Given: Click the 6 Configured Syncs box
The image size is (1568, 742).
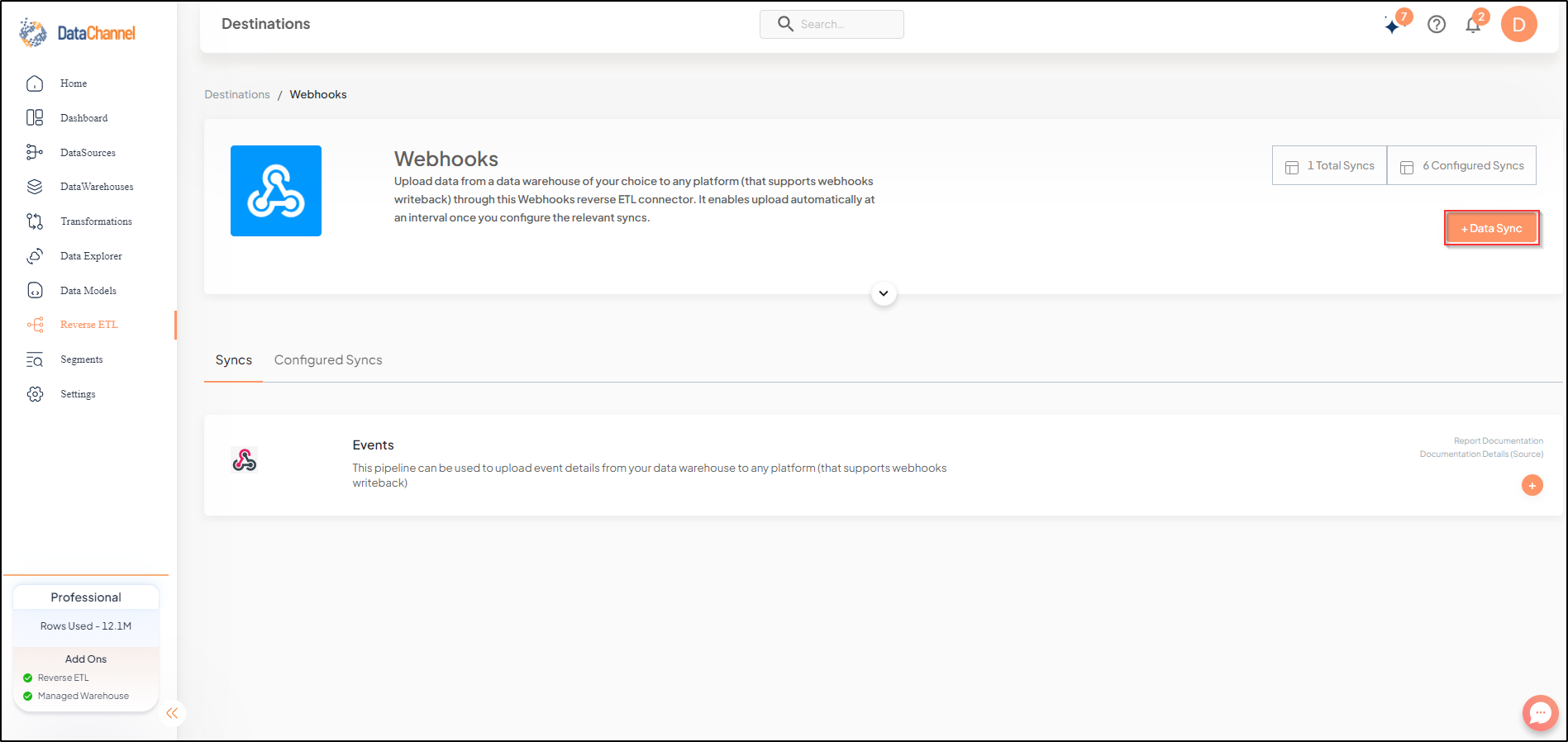Looking at the screenshot, I should 1461,165.
